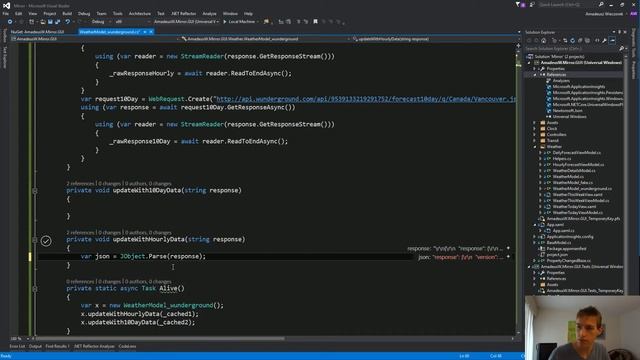Screen dimensions: 640x360
Task: Collapse the updateWith10DayData method outline
Action: (x=35, y=191)
